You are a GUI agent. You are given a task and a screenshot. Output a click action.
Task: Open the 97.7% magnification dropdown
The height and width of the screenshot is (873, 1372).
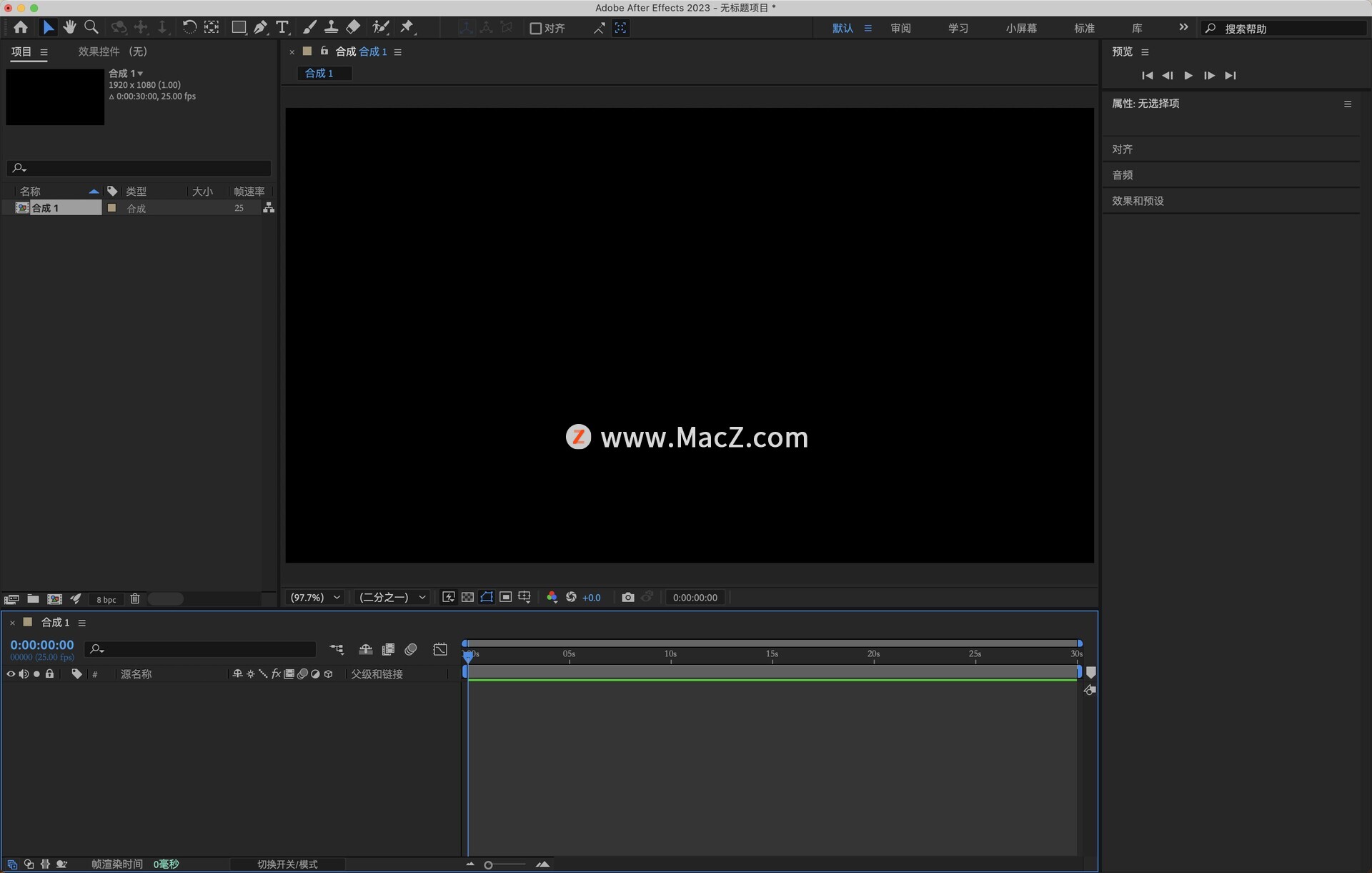pyautogui.click(x=315, y=597)
